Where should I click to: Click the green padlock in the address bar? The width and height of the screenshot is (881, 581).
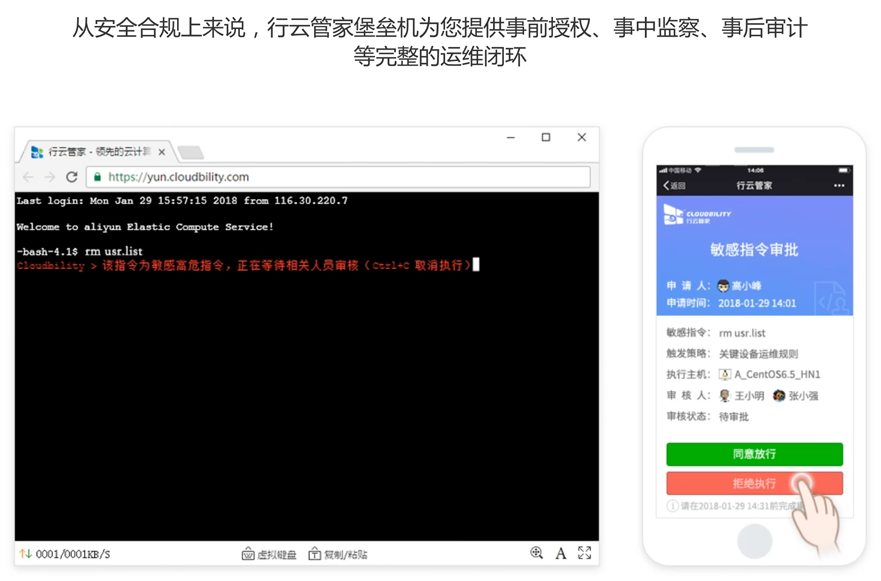coord(97,177)
